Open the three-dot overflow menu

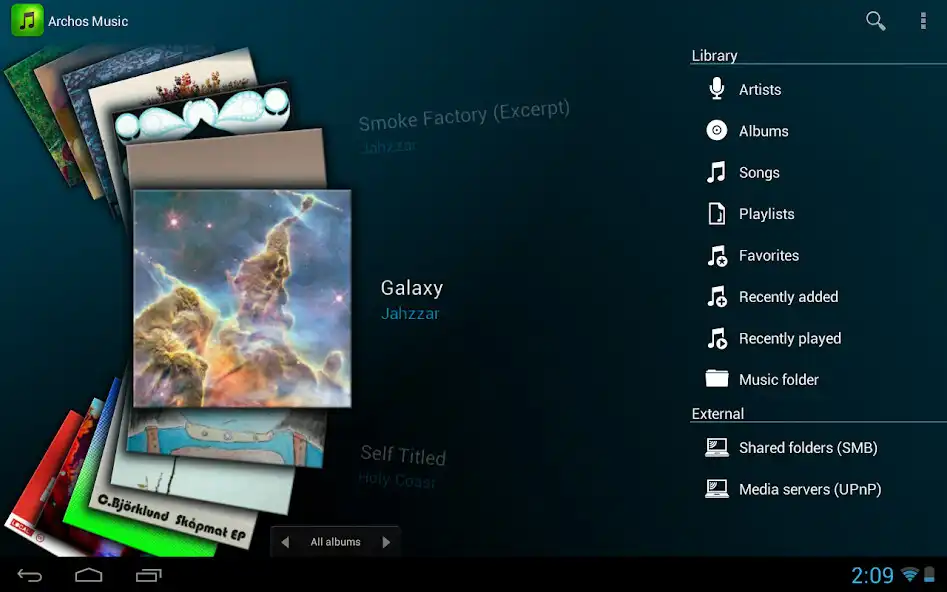[923, 21]
